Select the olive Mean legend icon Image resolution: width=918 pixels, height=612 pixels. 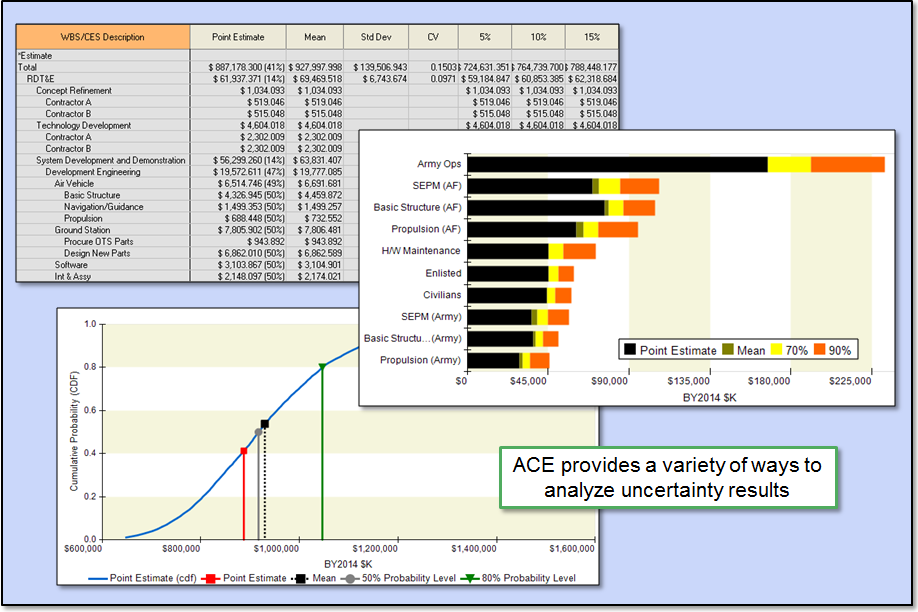pyautogui.click(x=727, y=350)
